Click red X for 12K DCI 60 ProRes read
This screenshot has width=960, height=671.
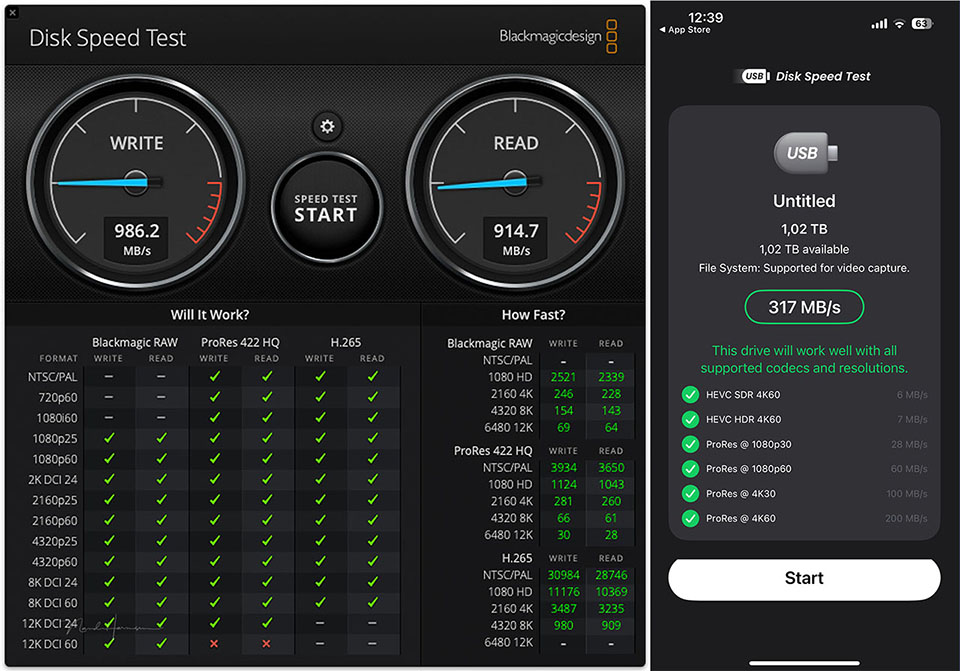point(266,644)
